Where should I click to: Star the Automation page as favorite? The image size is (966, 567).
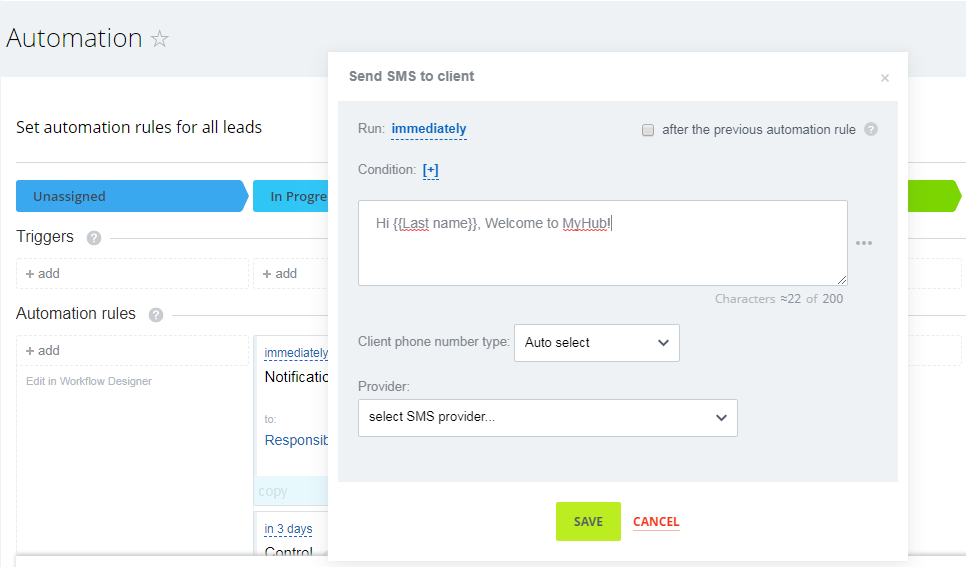(160, 39)
